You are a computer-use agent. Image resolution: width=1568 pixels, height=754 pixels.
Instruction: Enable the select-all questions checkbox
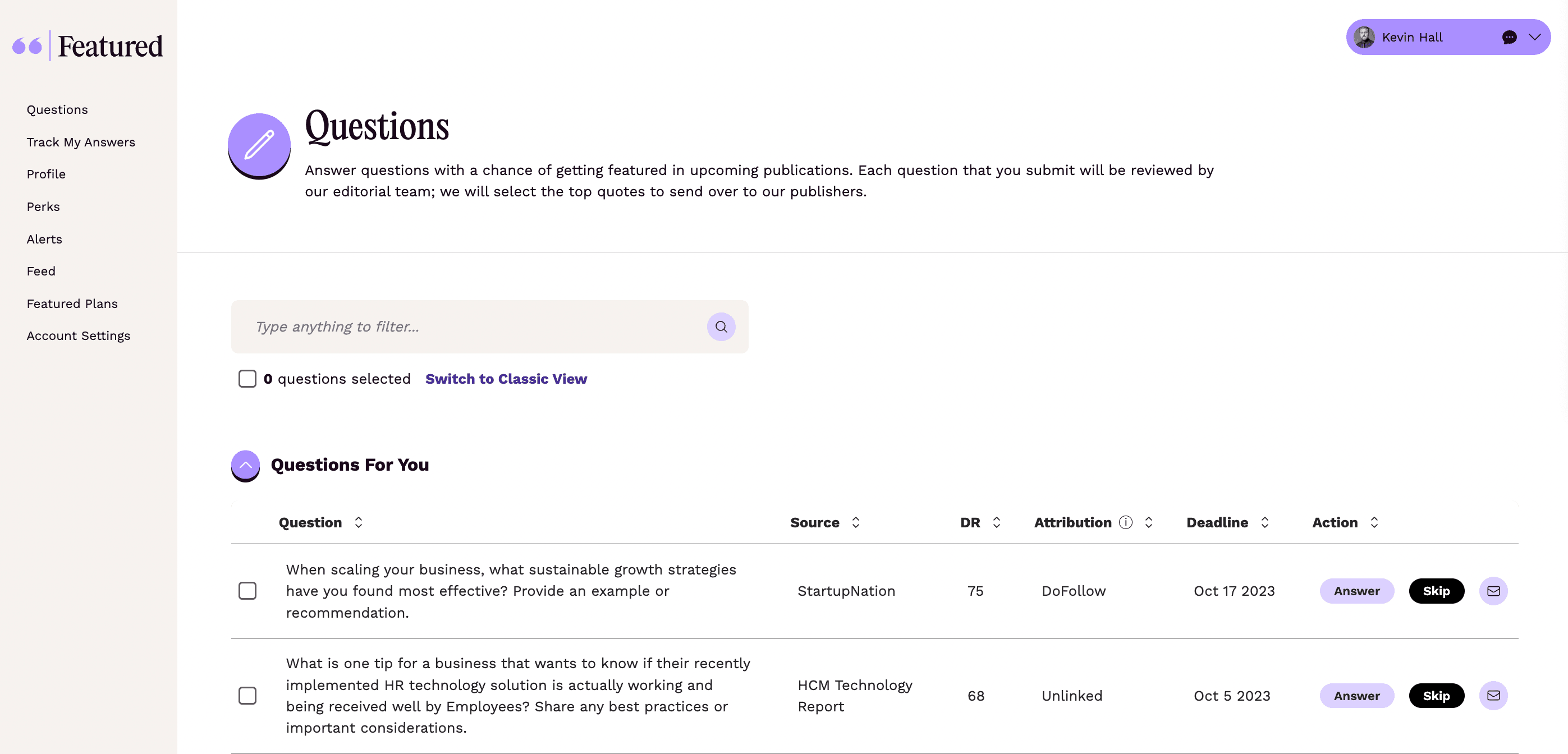pos(247,378)
